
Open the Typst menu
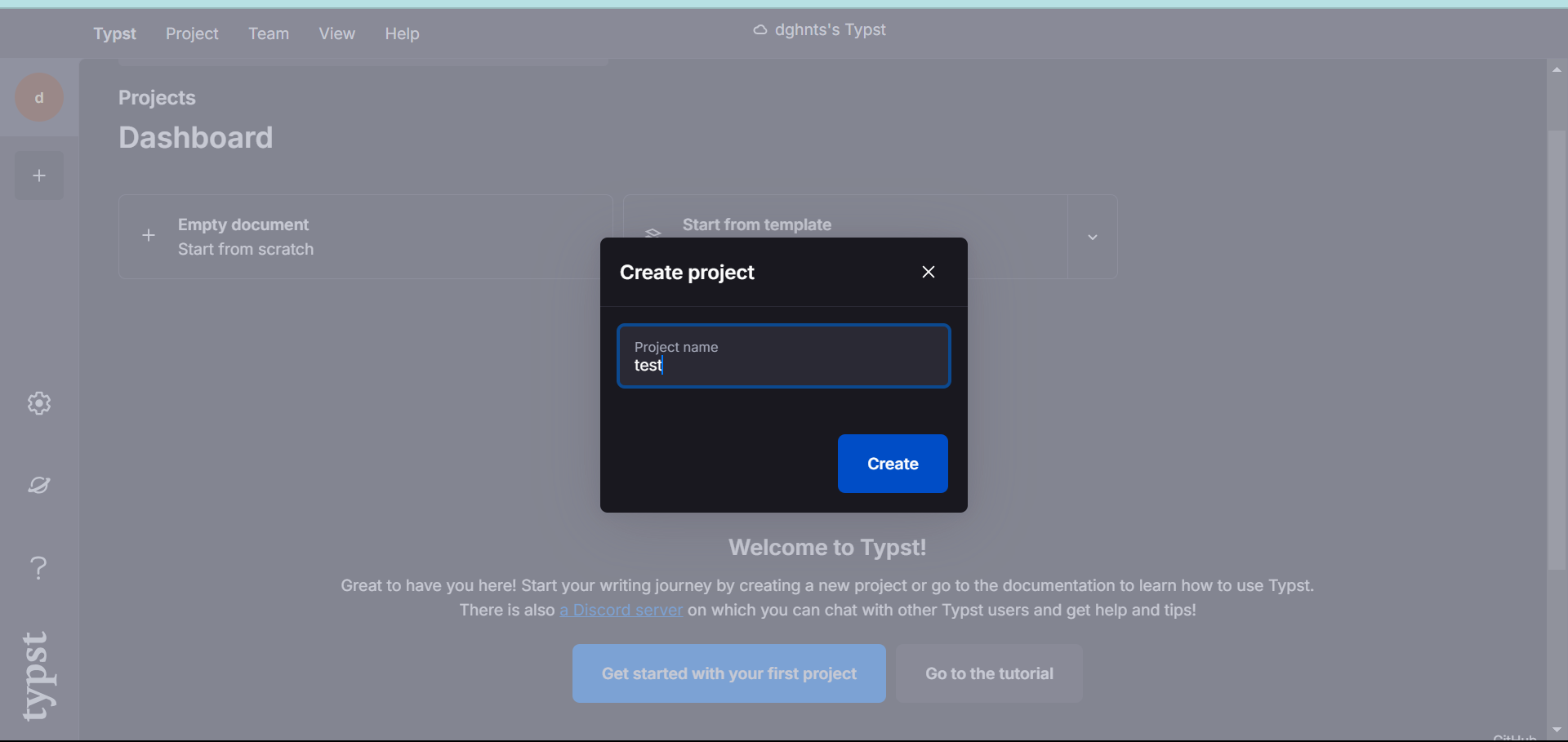click(114, 33)
